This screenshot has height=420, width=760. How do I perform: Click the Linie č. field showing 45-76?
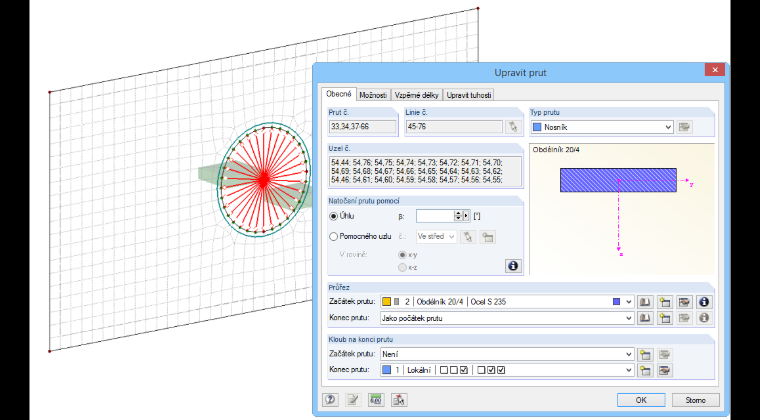click(x=454, y=127)
